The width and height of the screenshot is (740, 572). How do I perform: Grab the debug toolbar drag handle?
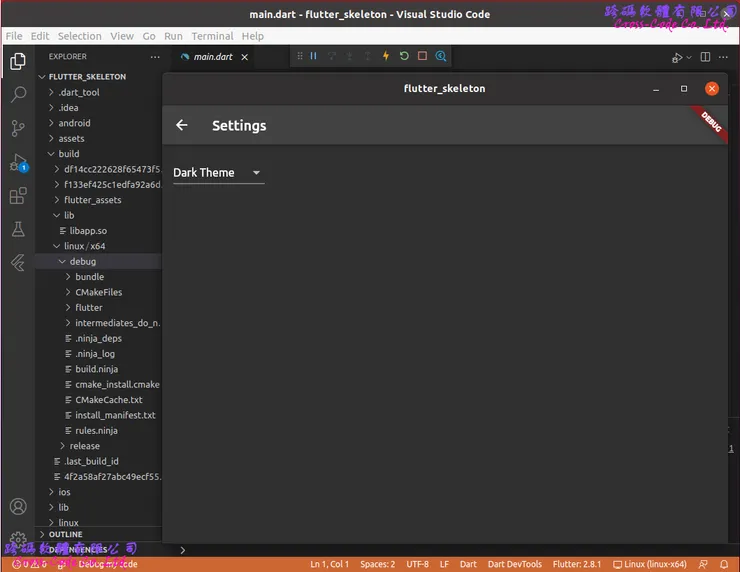pos(300,56)
